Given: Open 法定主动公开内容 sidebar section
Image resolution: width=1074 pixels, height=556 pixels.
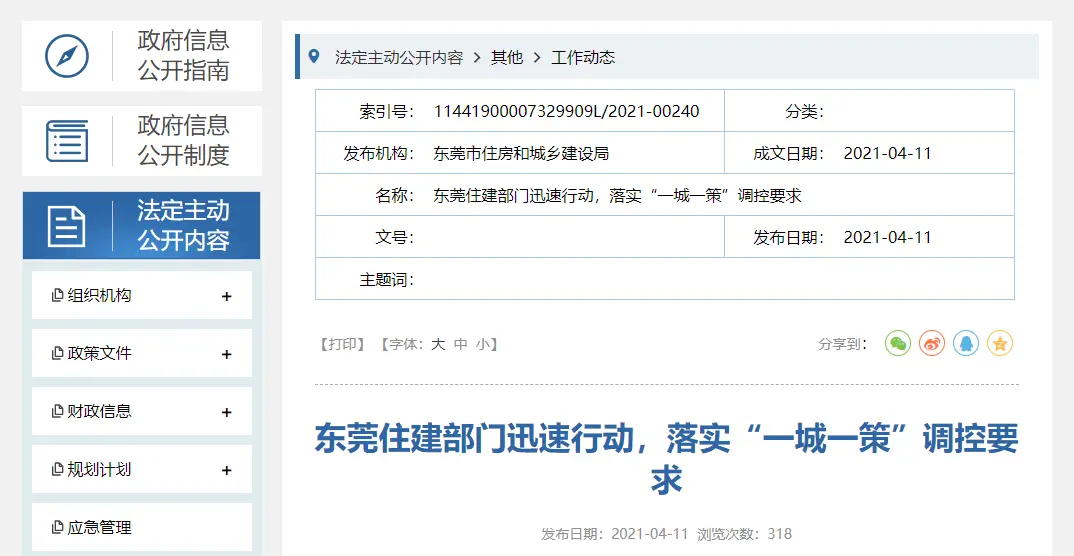Looking at the screenshot, I should point(142,225).
